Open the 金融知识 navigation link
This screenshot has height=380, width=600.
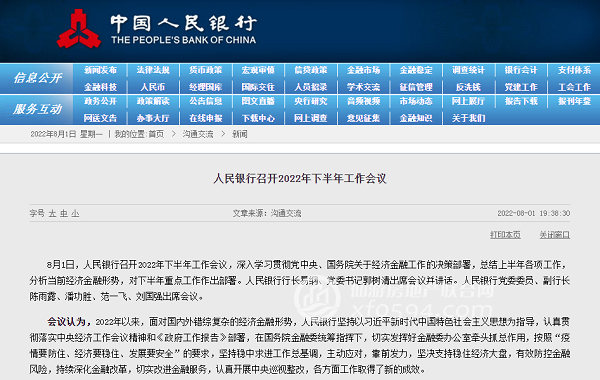[416, 118]
